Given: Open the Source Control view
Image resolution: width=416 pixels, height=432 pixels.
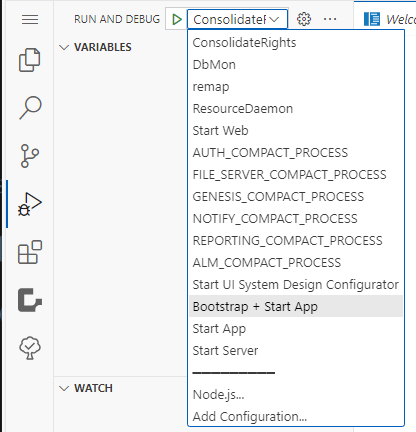Looking at the screenshot, I should tap(30, 156).
